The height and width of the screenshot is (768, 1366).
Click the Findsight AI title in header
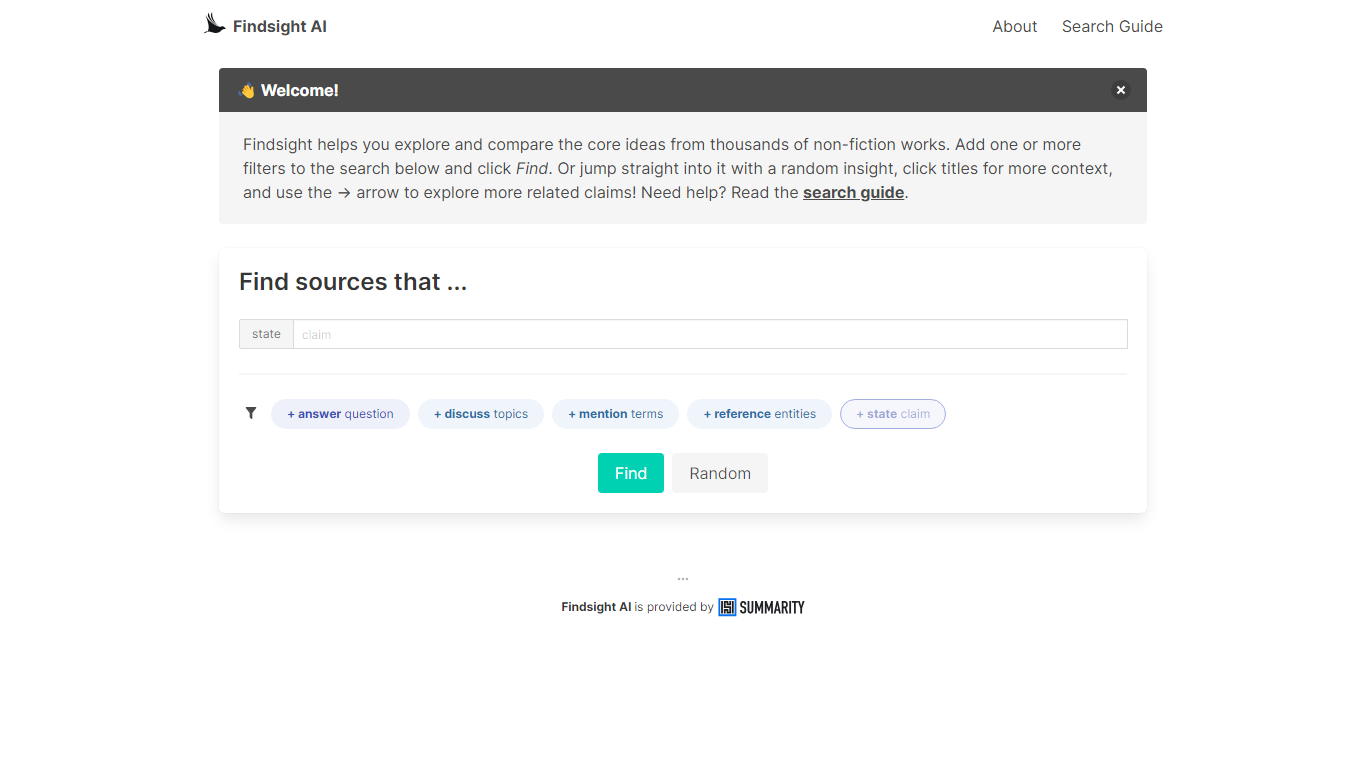tap(279, 27)
